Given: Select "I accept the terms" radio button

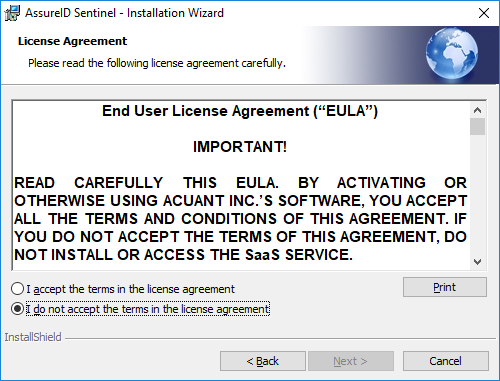Looking at the screenshot, I should point(17,289).
